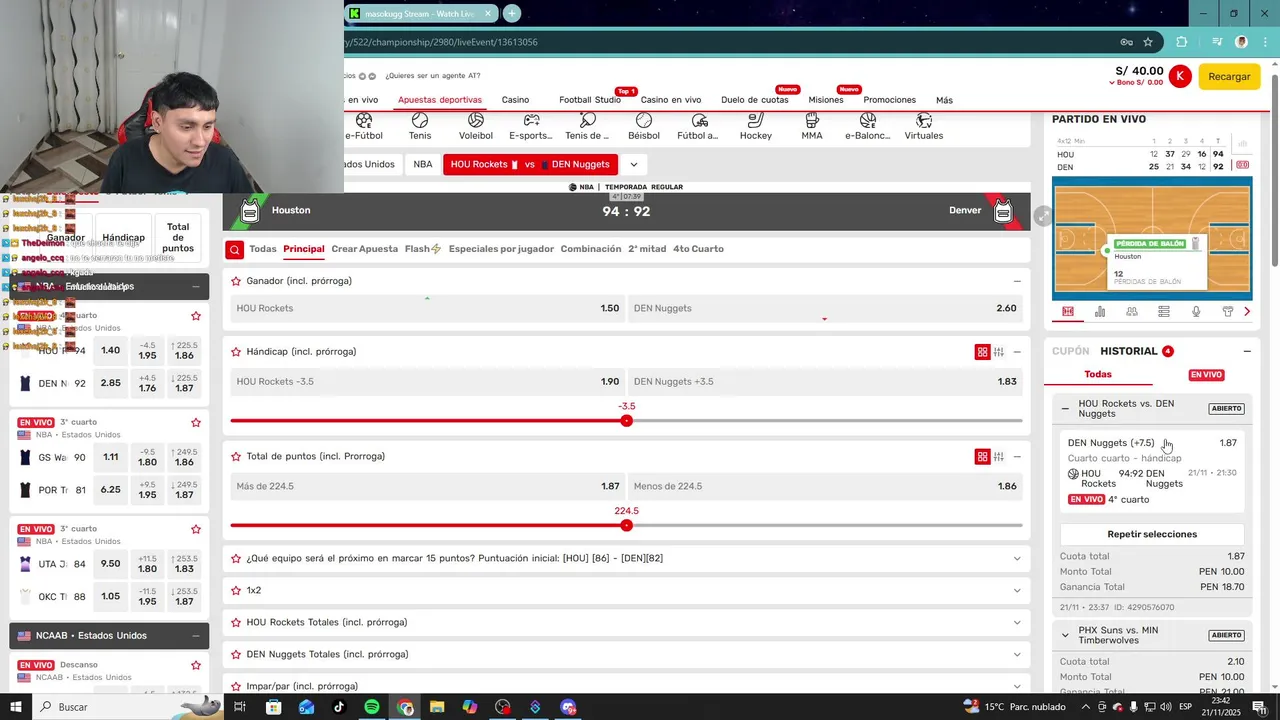Viewport: 1280px width, 720px height.
Task: Favorite the UTA vs OKC sidebar match star
Action: [x=196, y=529]
